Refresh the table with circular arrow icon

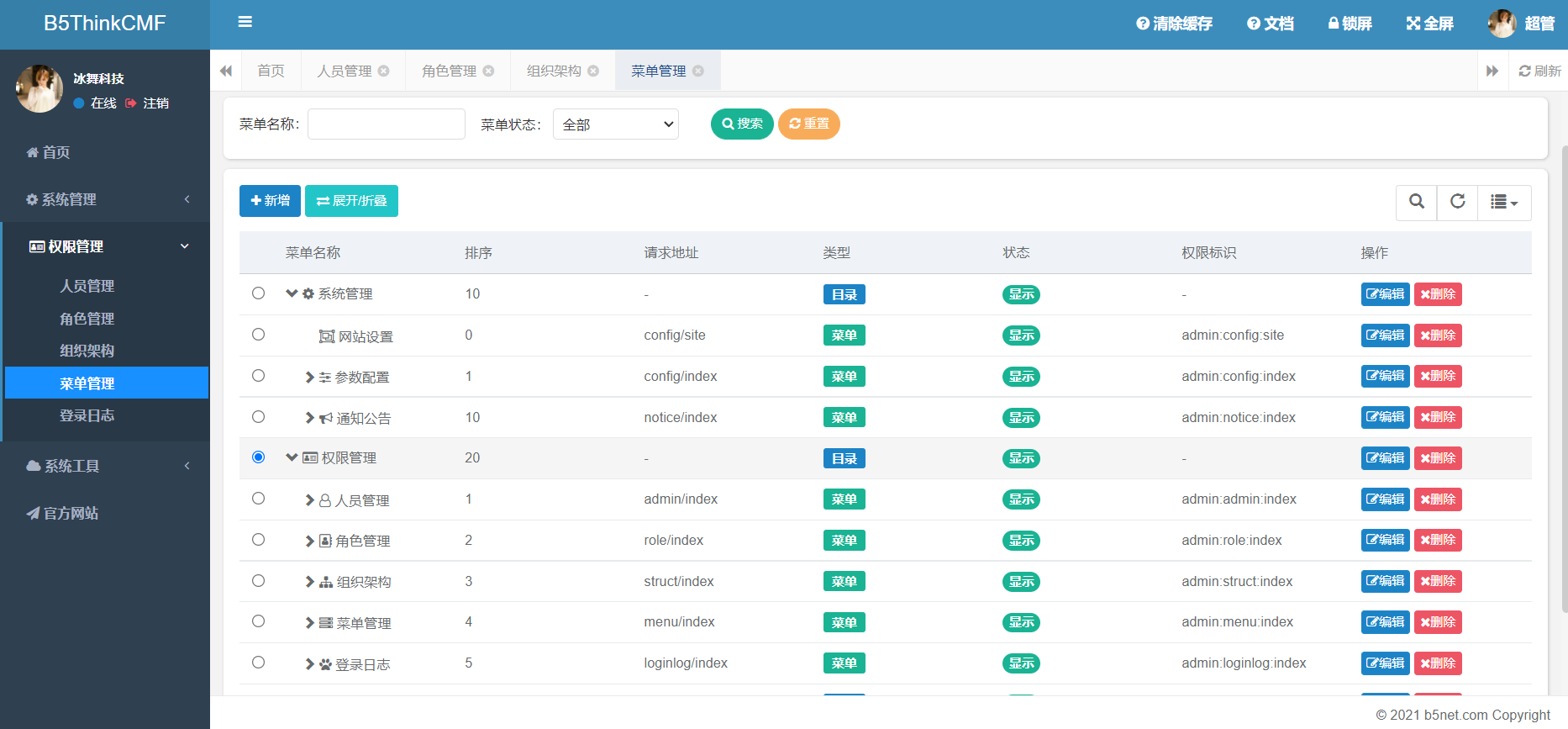pos(1458,202)
